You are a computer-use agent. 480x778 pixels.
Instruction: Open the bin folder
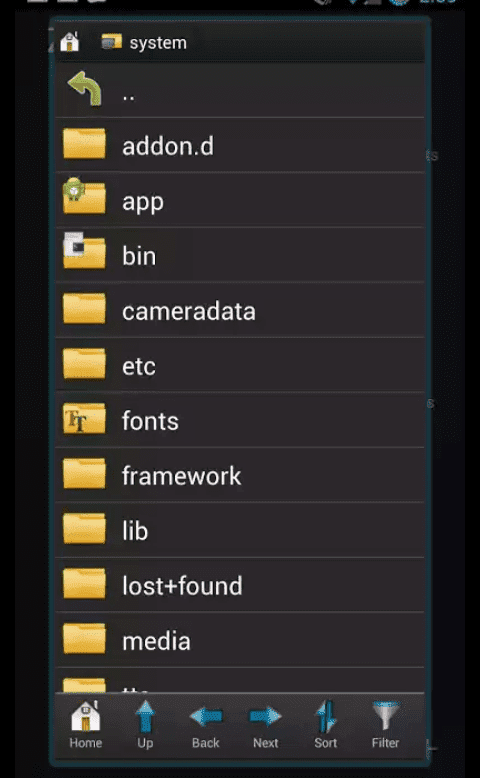tap(240, 256)
